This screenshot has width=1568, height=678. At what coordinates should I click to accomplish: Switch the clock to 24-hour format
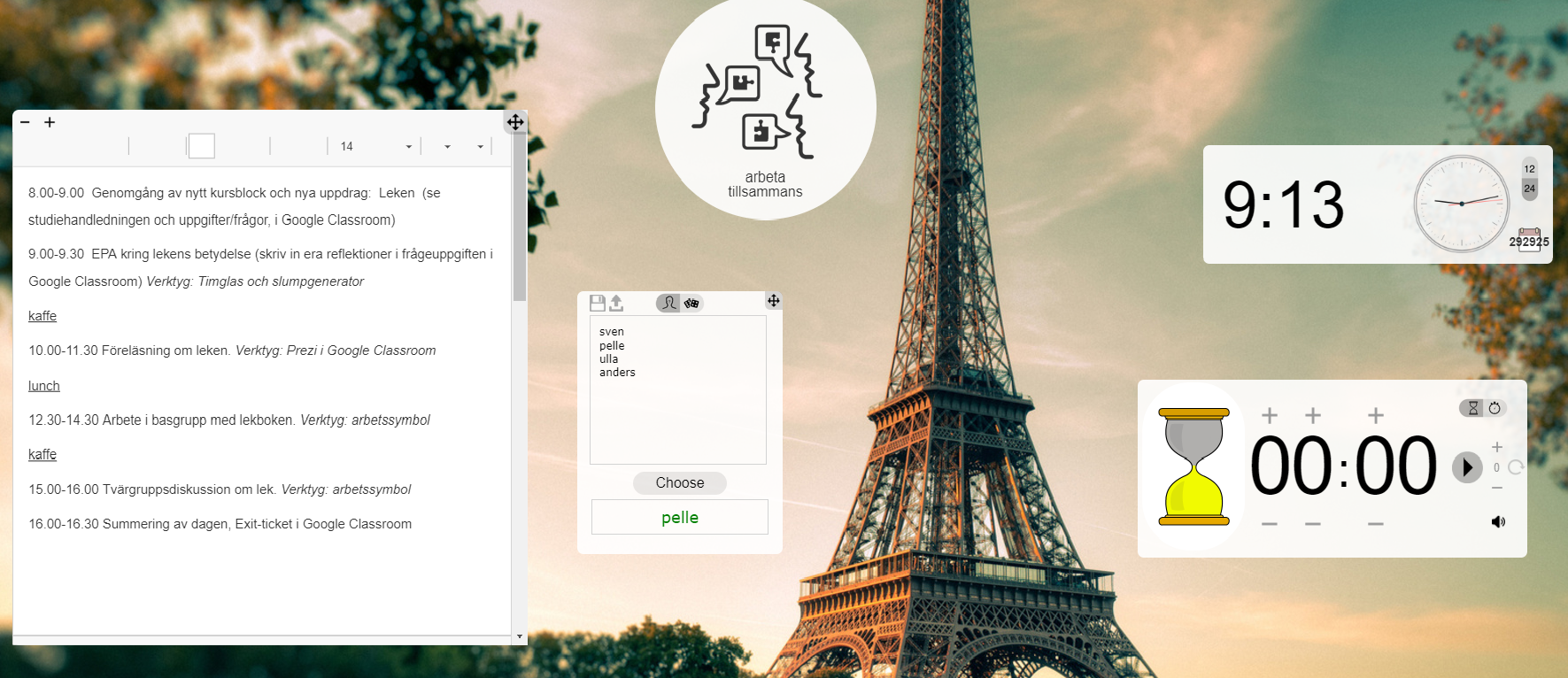[1529, 189]
